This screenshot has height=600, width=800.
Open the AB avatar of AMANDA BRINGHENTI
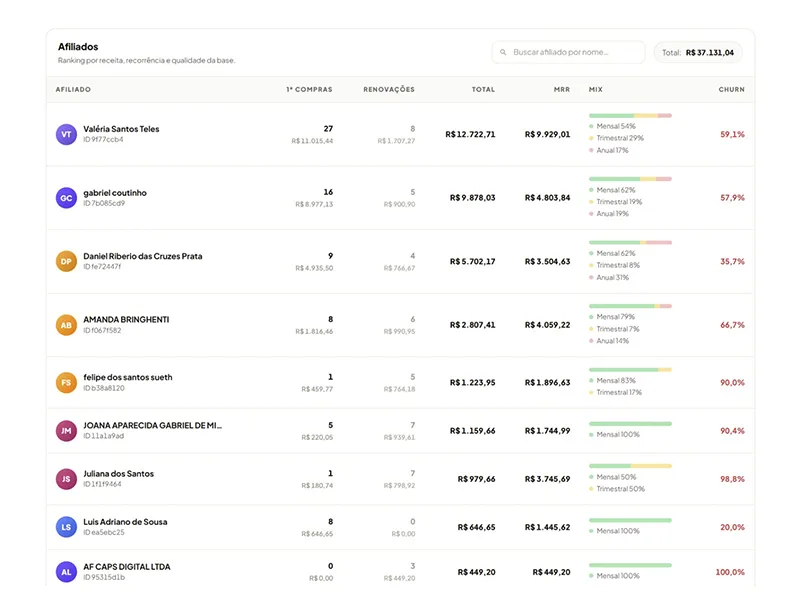click(x=66, y=325)
